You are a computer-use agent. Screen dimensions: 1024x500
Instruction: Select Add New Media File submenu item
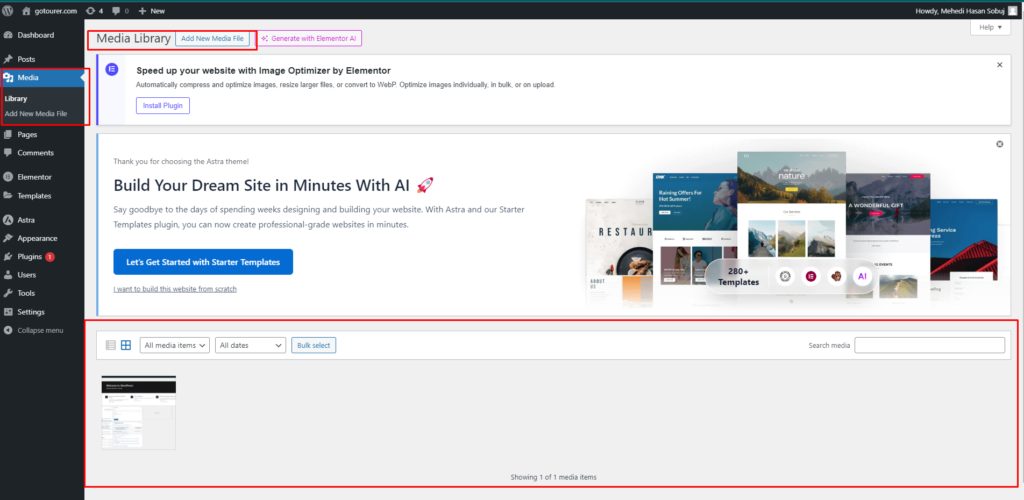coord(36,114)
